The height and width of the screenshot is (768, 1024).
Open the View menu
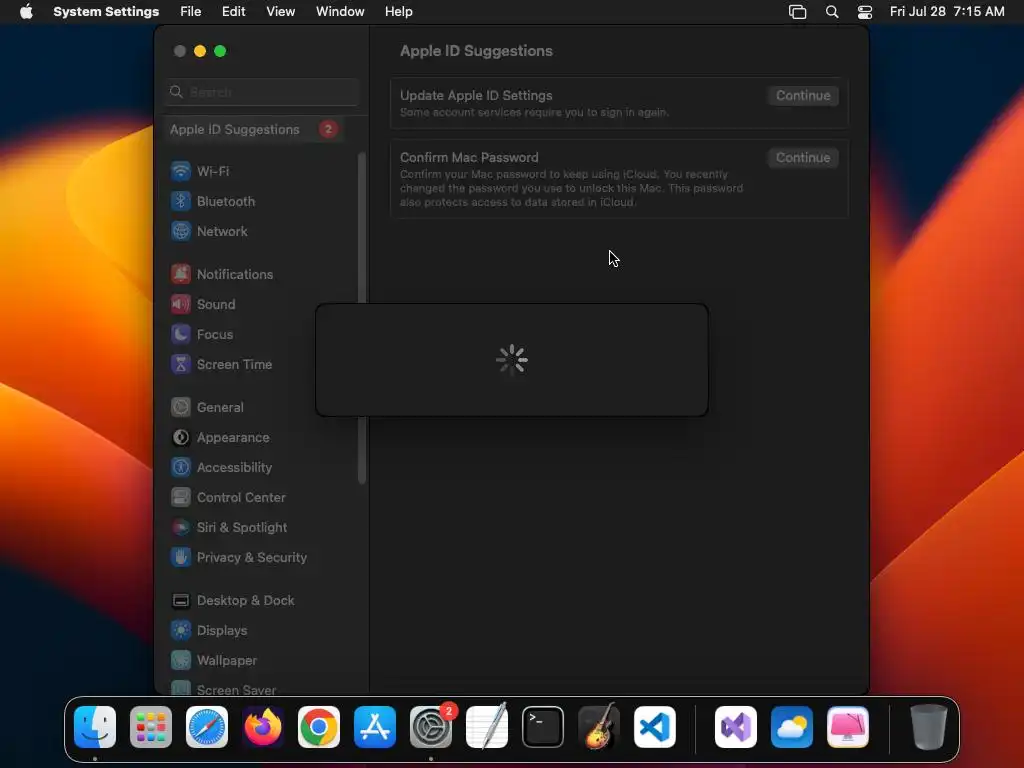point(281,12)
